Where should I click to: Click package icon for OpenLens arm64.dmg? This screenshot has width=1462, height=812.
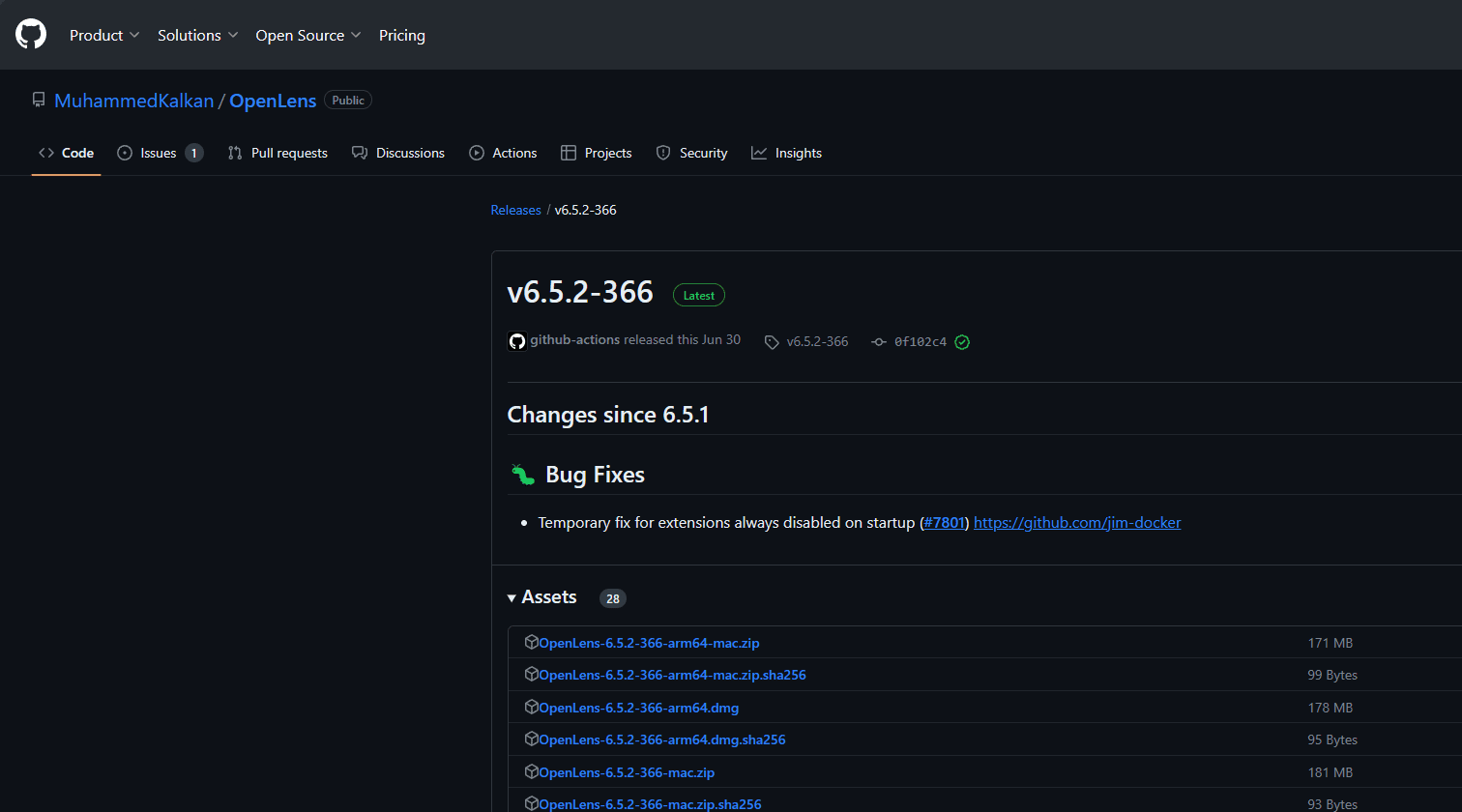(x=531, y=708)
